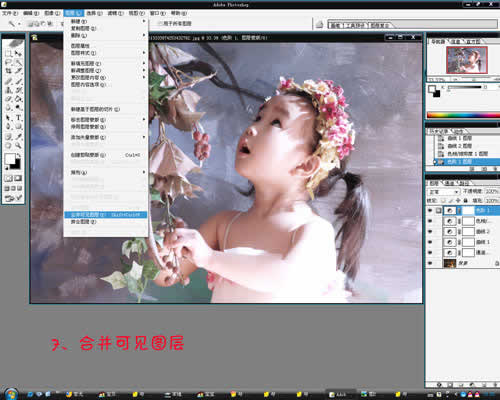Expand the 更改图层内容 submenu
Screen dimensions: 500x400
click(105, 78)
